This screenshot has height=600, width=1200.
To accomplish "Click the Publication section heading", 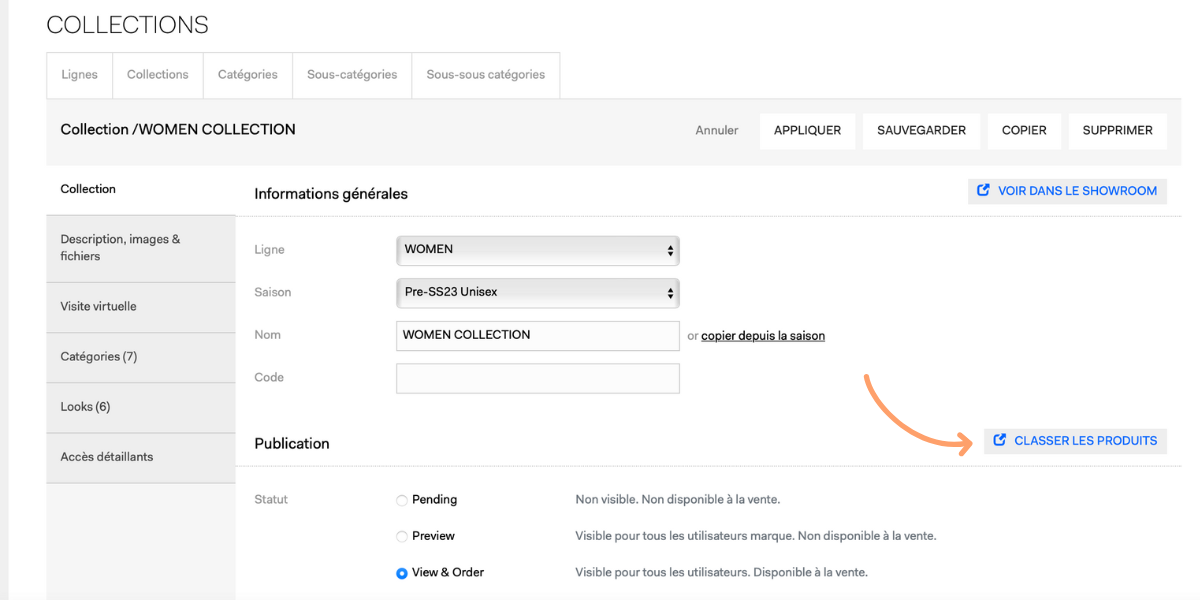I will pos(292,444).
